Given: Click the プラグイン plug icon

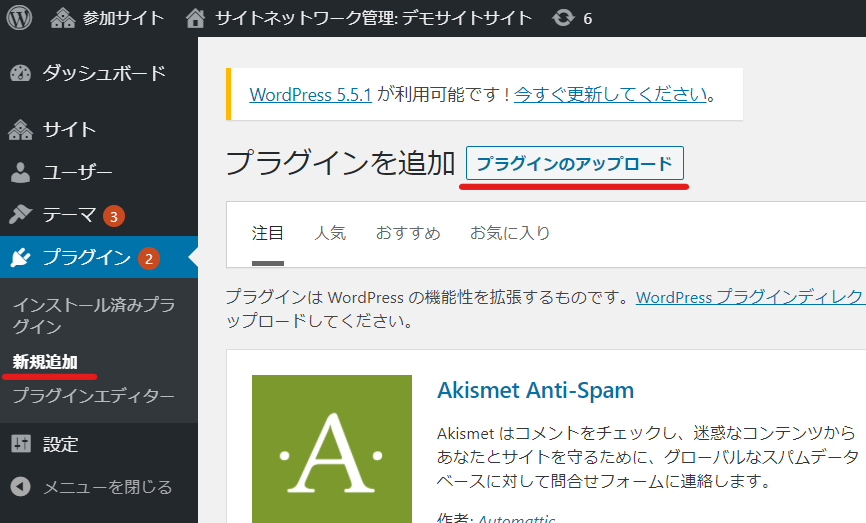Looking at the screenshot, I should [x=20, y=257].
